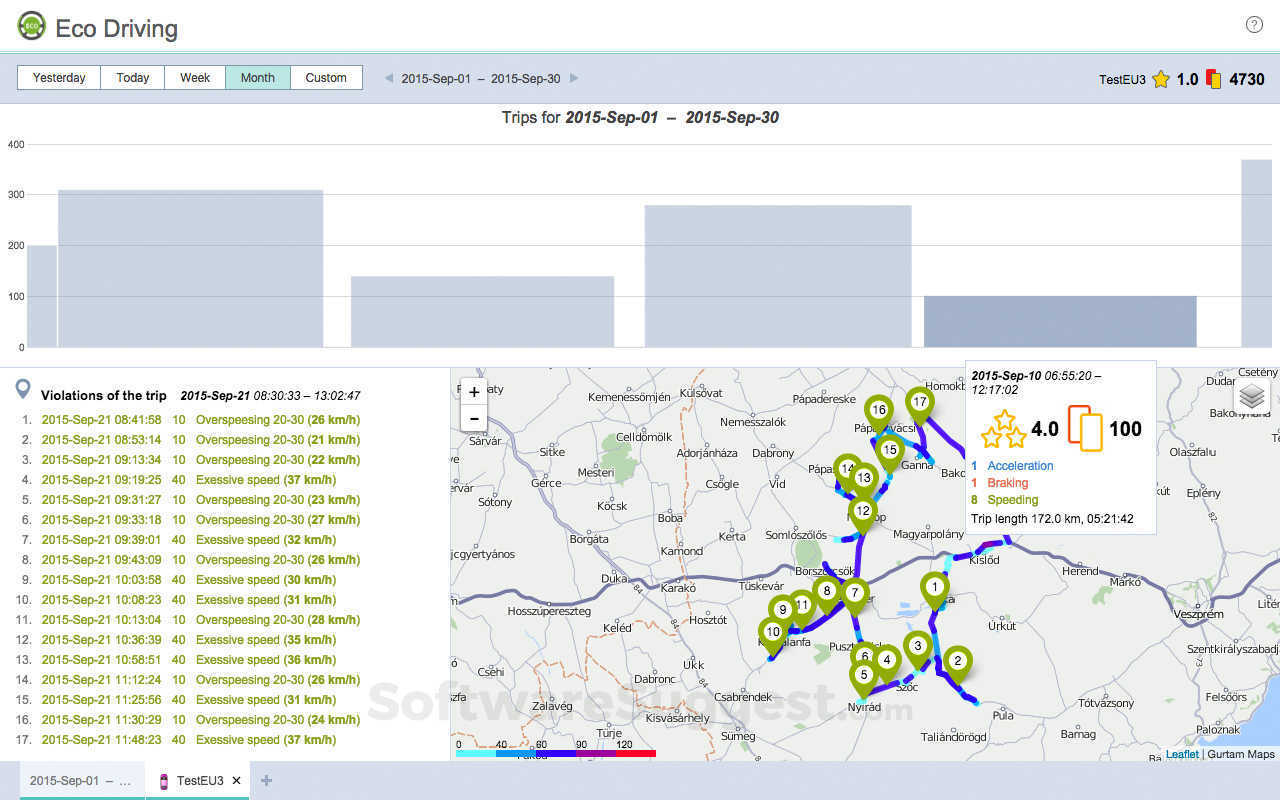
Task: Go to next month with right arrow
Action: pyautogui.click(x=574, y=78)
